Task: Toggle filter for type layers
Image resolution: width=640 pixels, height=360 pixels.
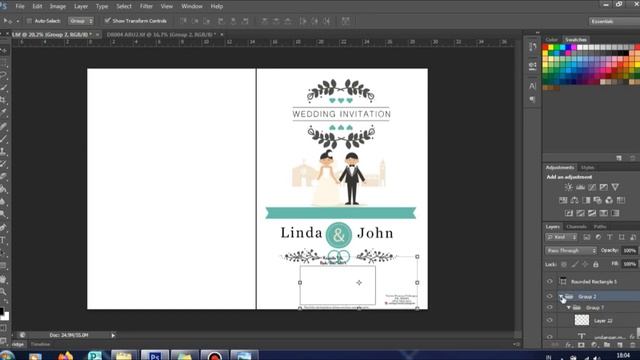Action: tap(610, 237)
